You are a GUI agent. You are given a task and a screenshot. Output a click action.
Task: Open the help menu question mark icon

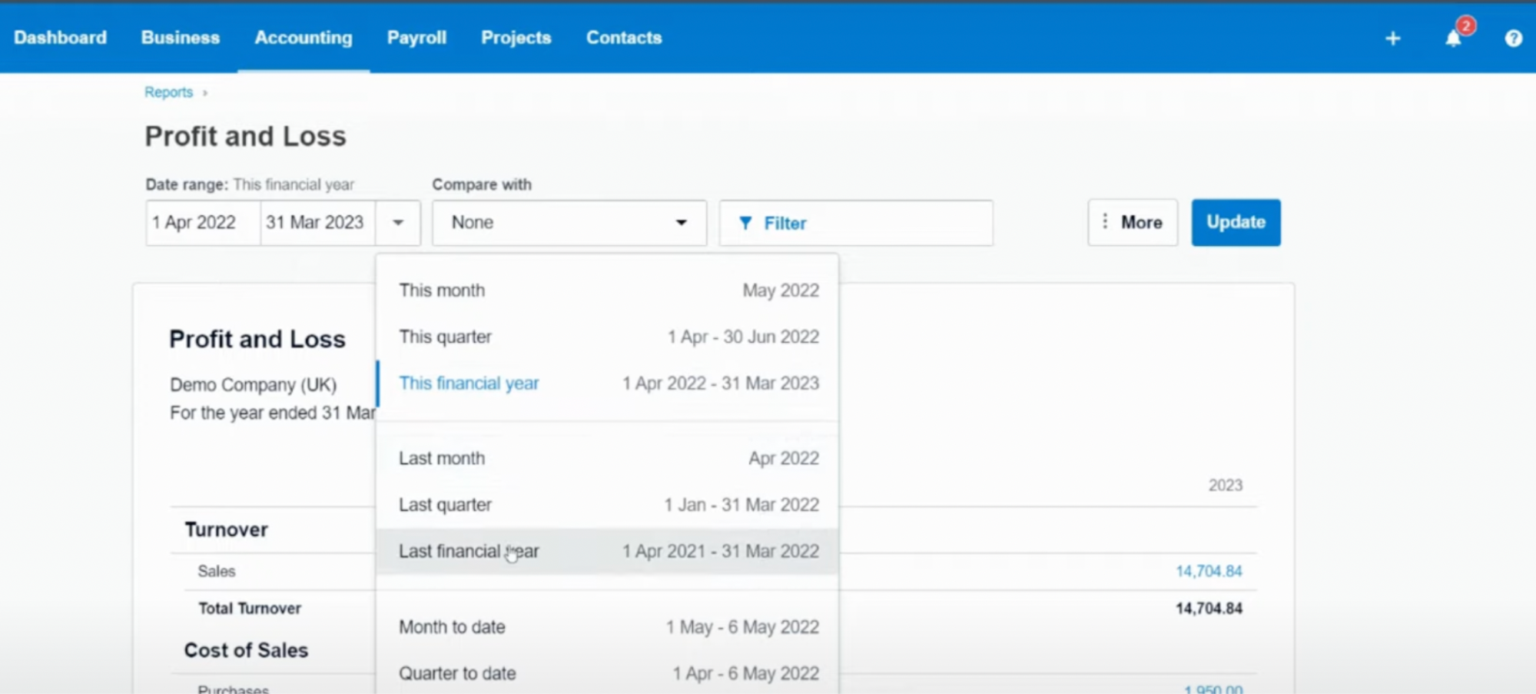[1513, 38]
